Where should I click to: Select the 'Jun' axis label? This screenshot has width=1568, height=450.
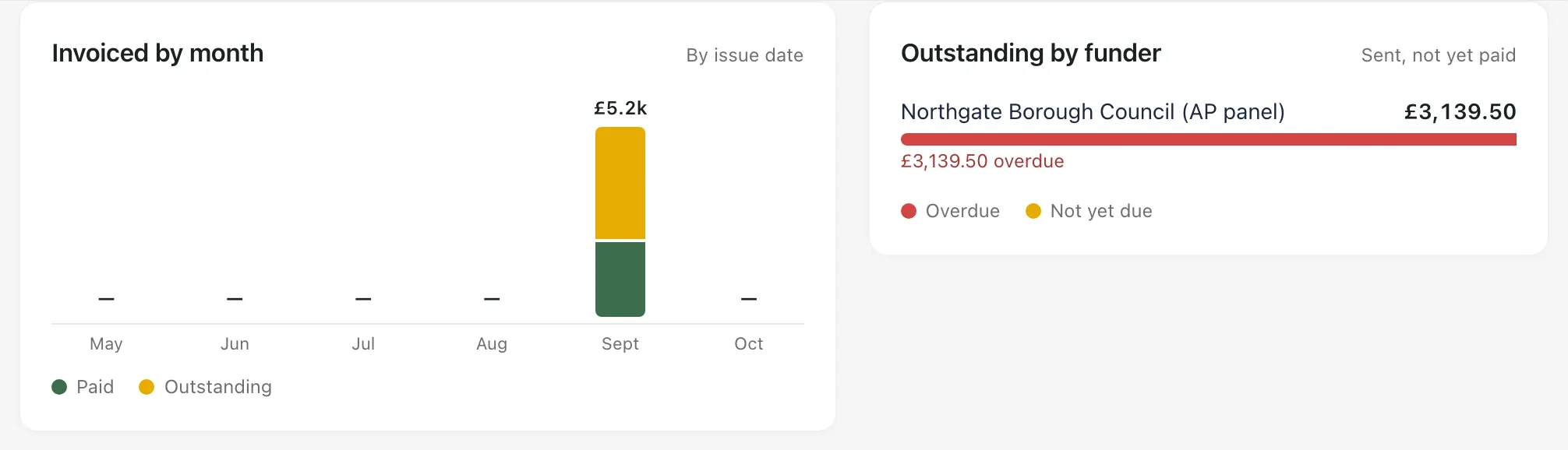tap(235, 344)
